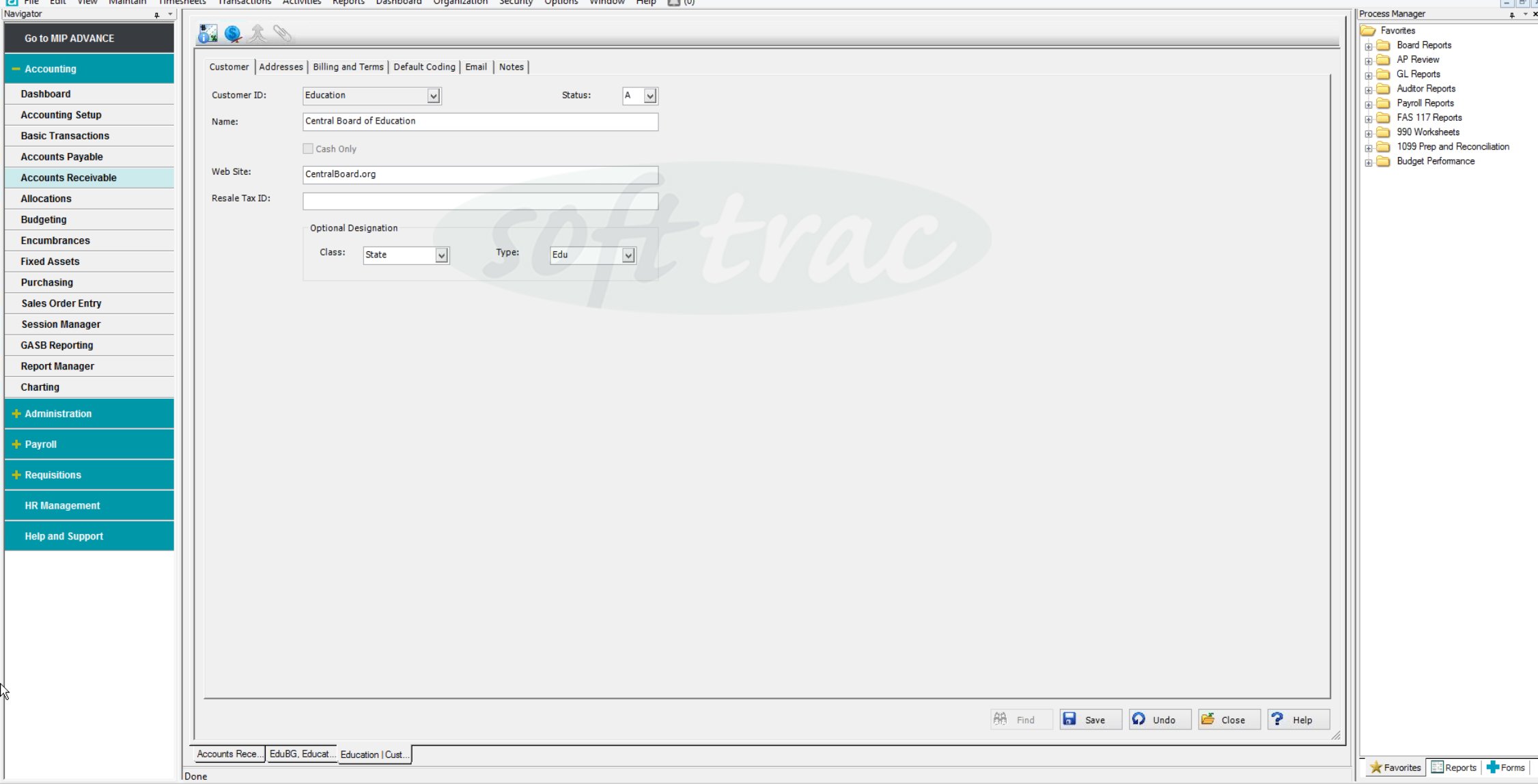Image resolution: width=1538 pixels, height=784 pixels.
Task: Switch to the Addresses tab
Action: (281, 67)
